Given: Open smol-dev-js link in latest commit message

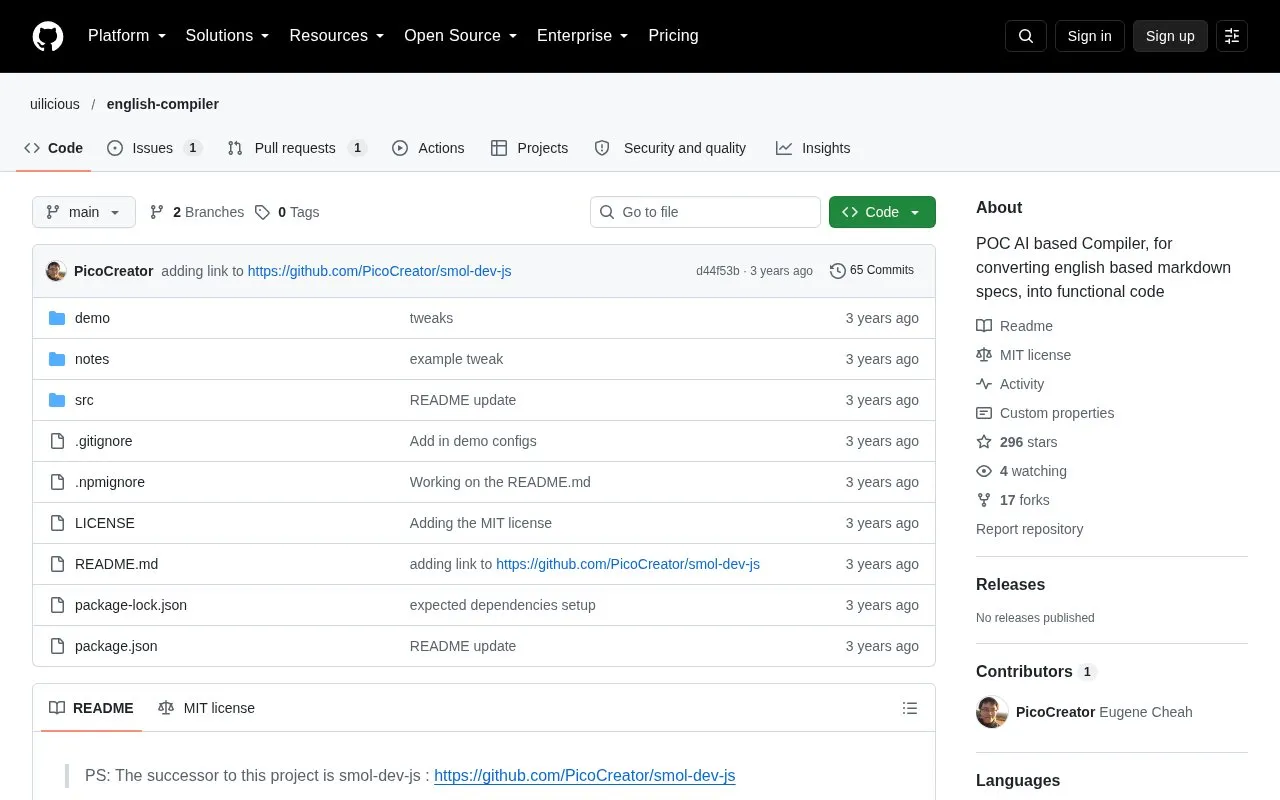Looking at the screenshot, I should coord(379,271).
